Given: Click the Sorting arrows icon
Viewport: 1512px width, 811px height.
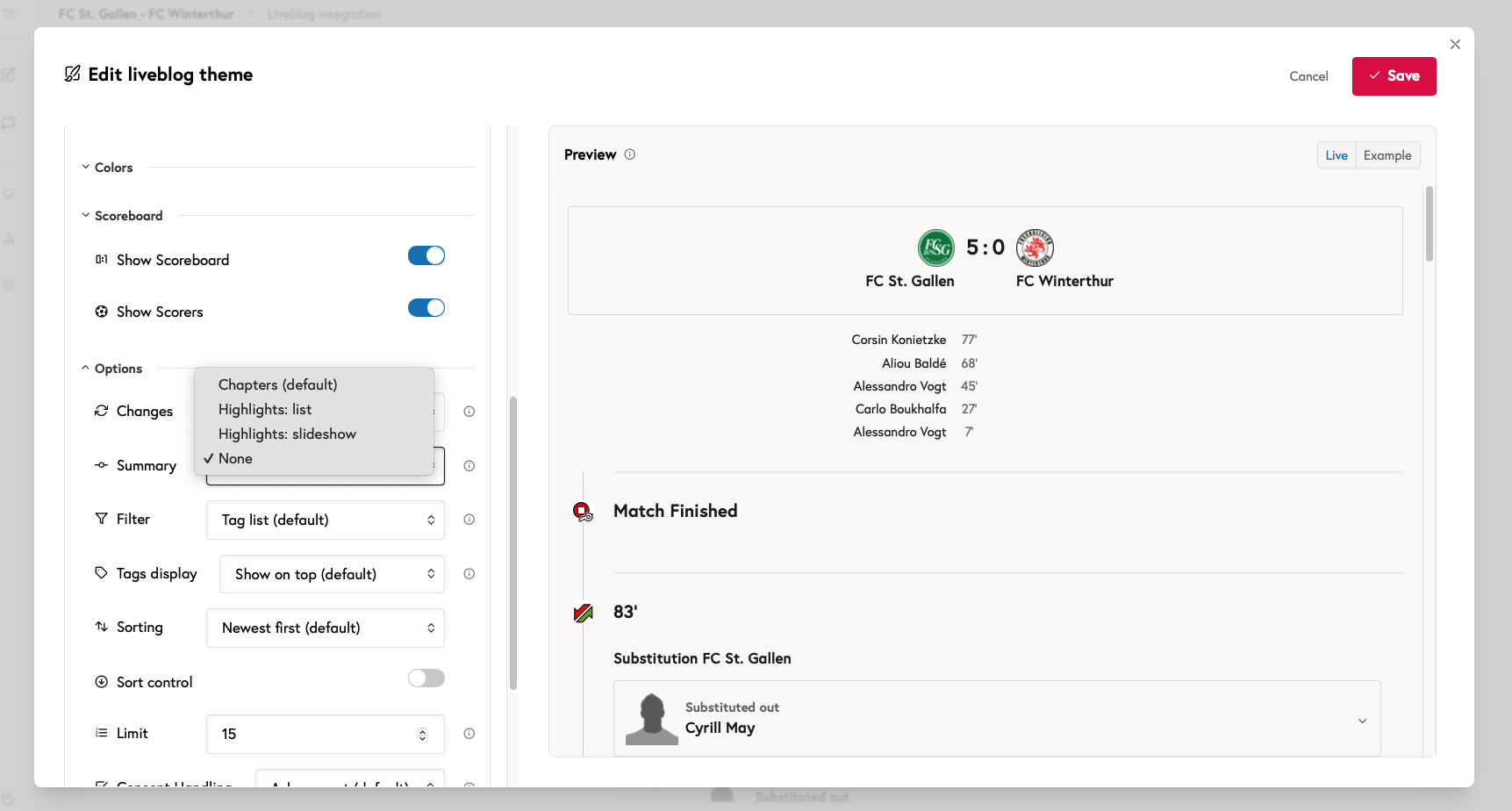Looking at the screenshot, I should pyautogui.click(x=102, y=627).
